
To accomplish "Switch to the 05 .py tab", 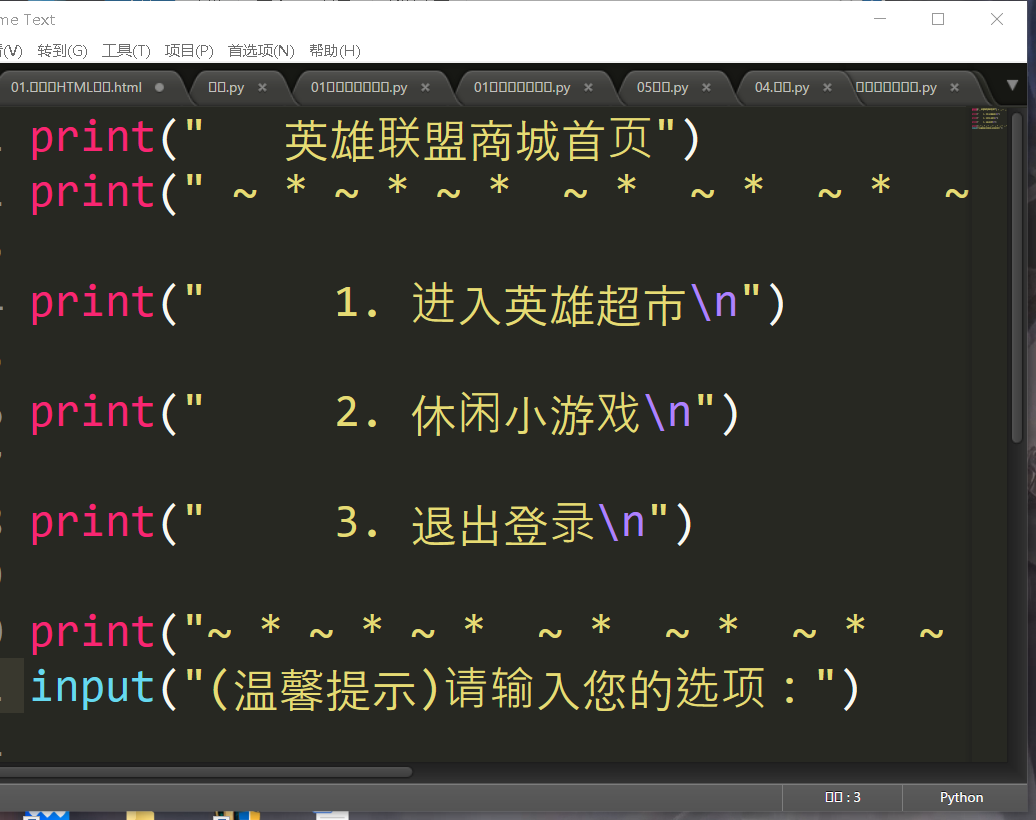I will tap(662, 87).
